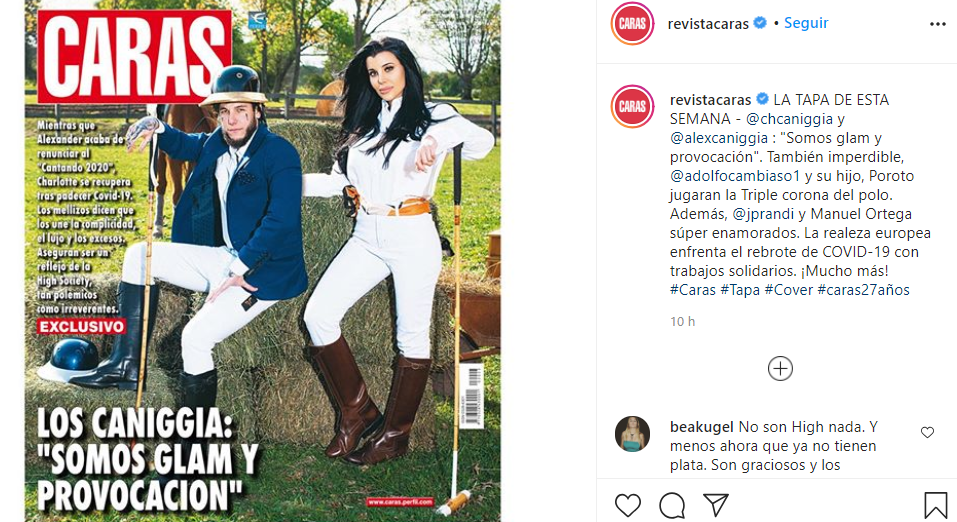Click the revistacaras avatar beside the caption

click(x=632, y=106)
